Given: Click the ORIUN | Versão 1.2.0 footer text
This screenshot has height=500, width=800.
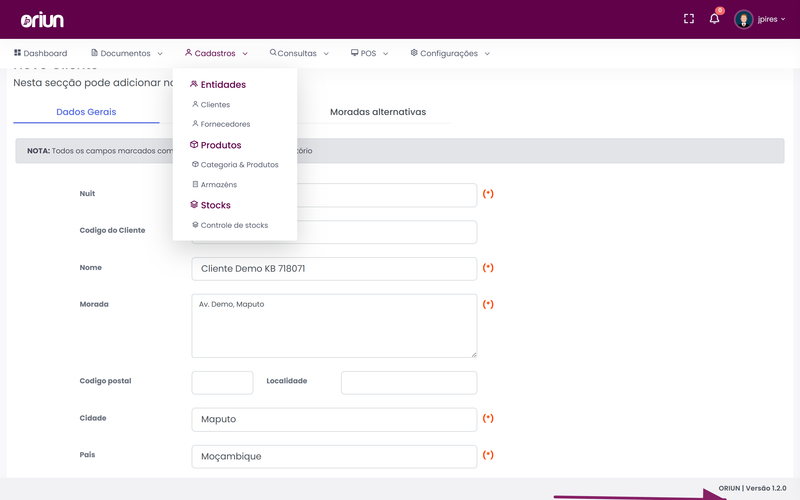Looking at the screenshot, I should 753,488.
